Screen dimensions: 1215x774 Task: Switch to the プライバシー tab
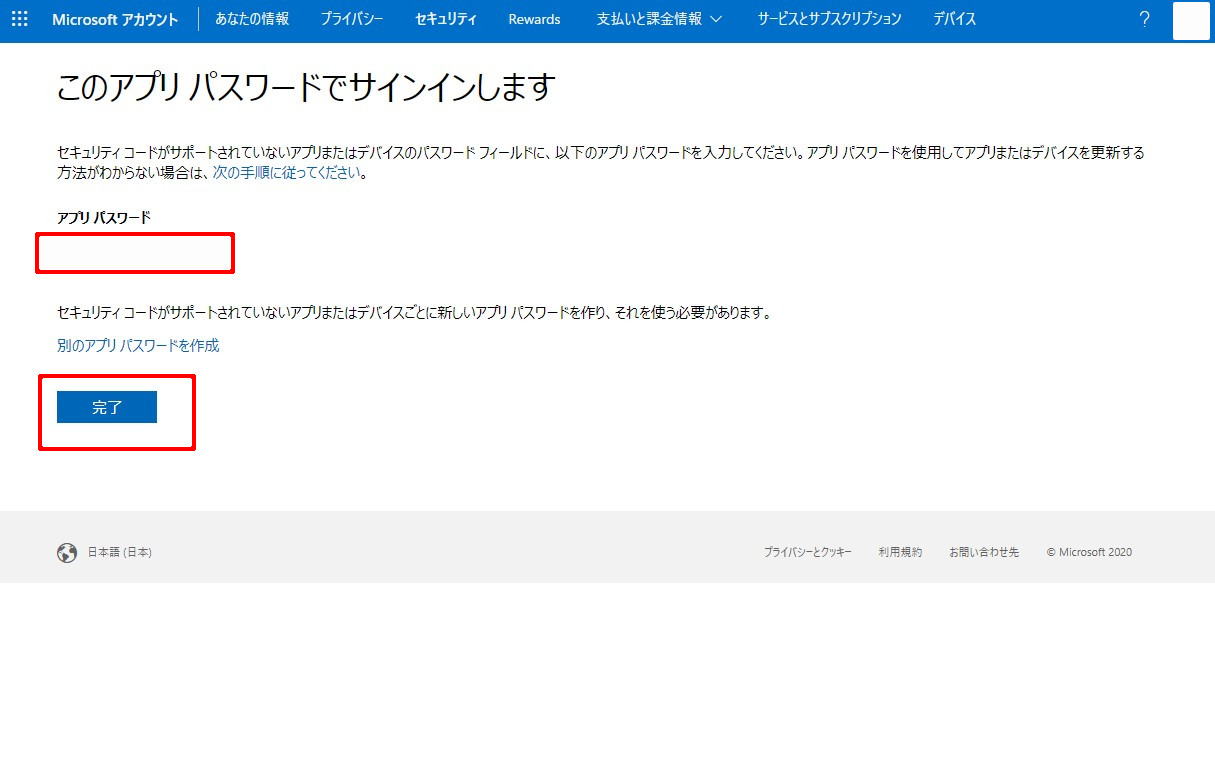[x=352, y=19]
